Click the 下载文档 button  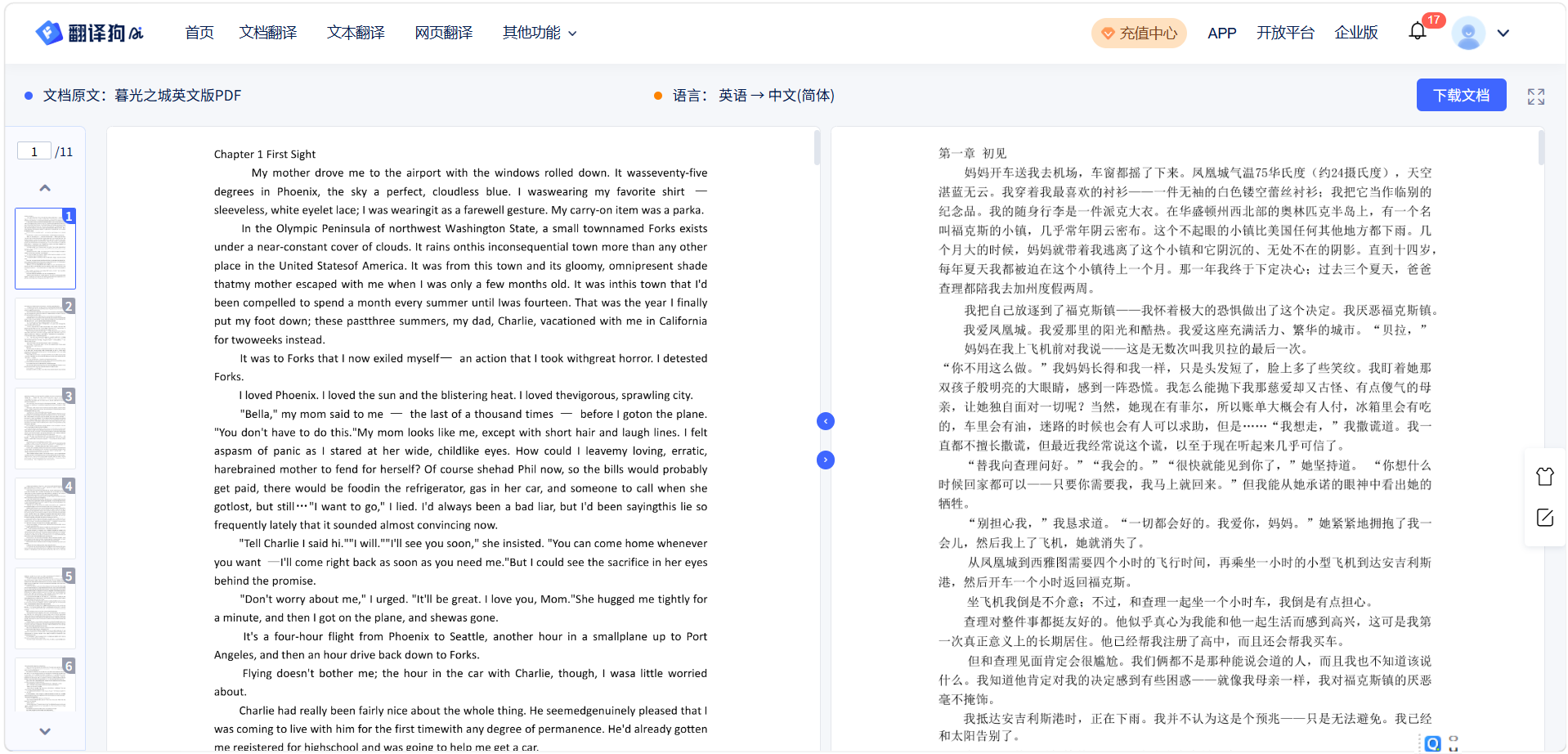click(1461, 96)
